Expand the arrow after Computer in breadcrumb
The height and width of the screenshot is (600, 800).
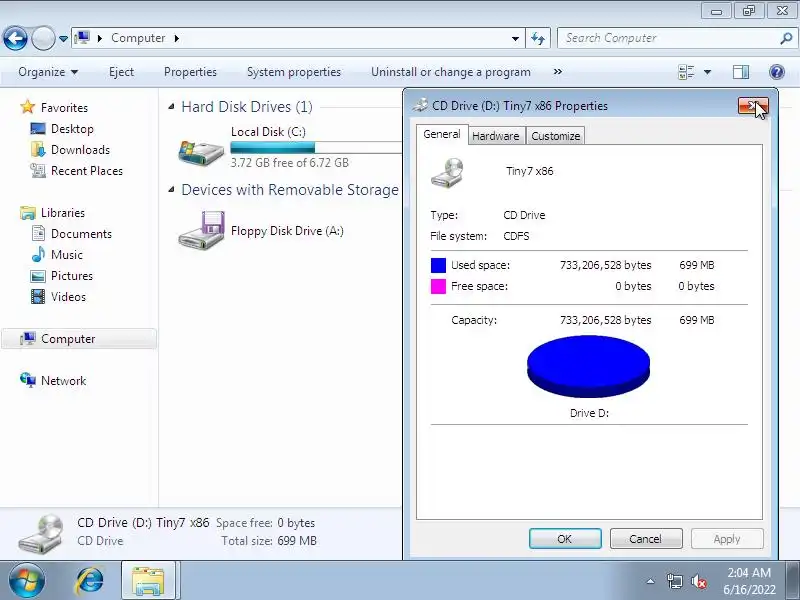(177, 38)
